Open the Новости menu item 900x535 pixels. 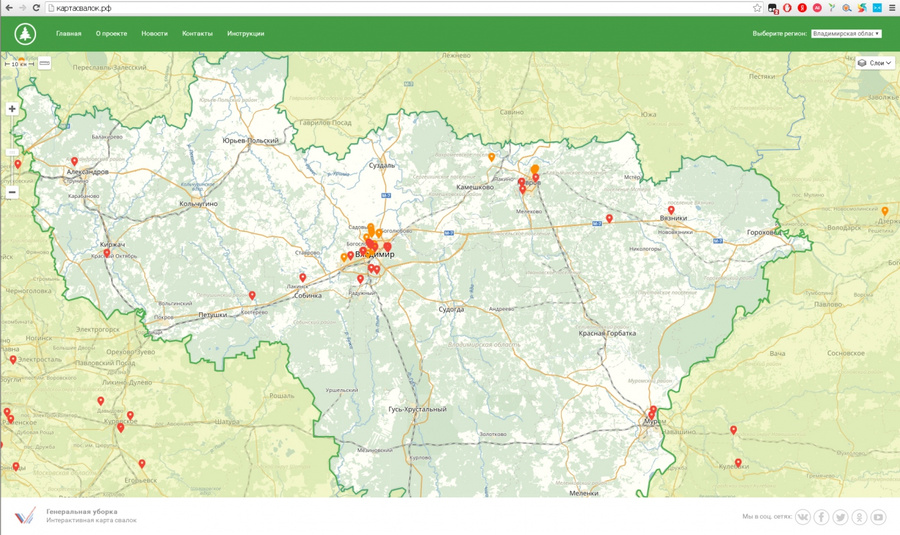[155, 33]
